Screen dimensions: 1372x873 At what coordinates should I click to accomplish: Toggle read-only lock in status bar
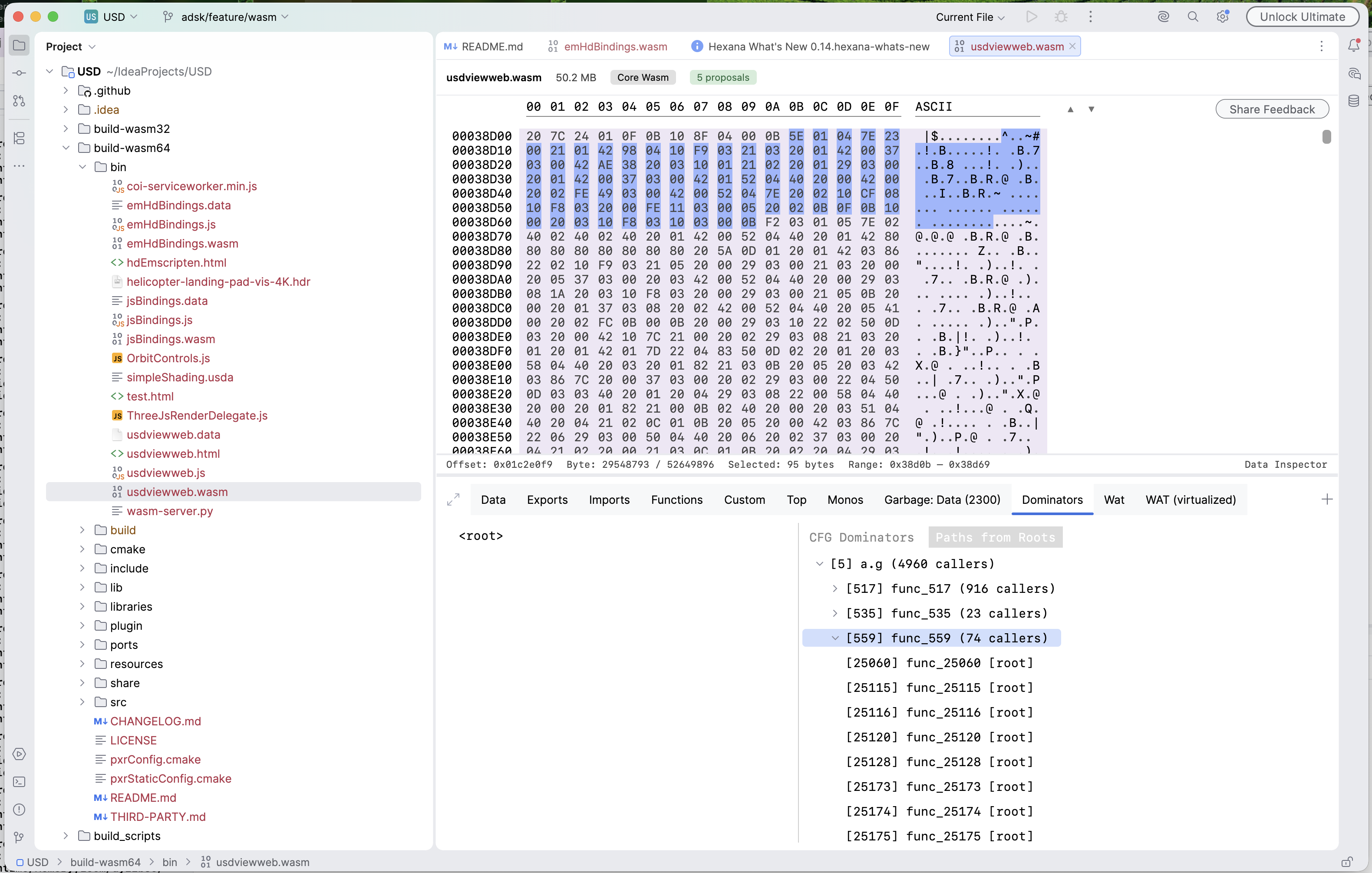coord(1348,862)
